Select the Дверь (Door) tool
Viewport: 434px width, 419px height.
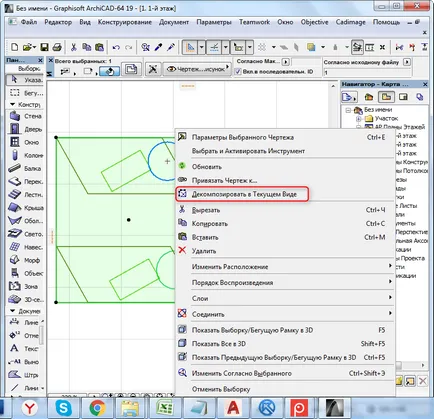click(x=25, y=129)
